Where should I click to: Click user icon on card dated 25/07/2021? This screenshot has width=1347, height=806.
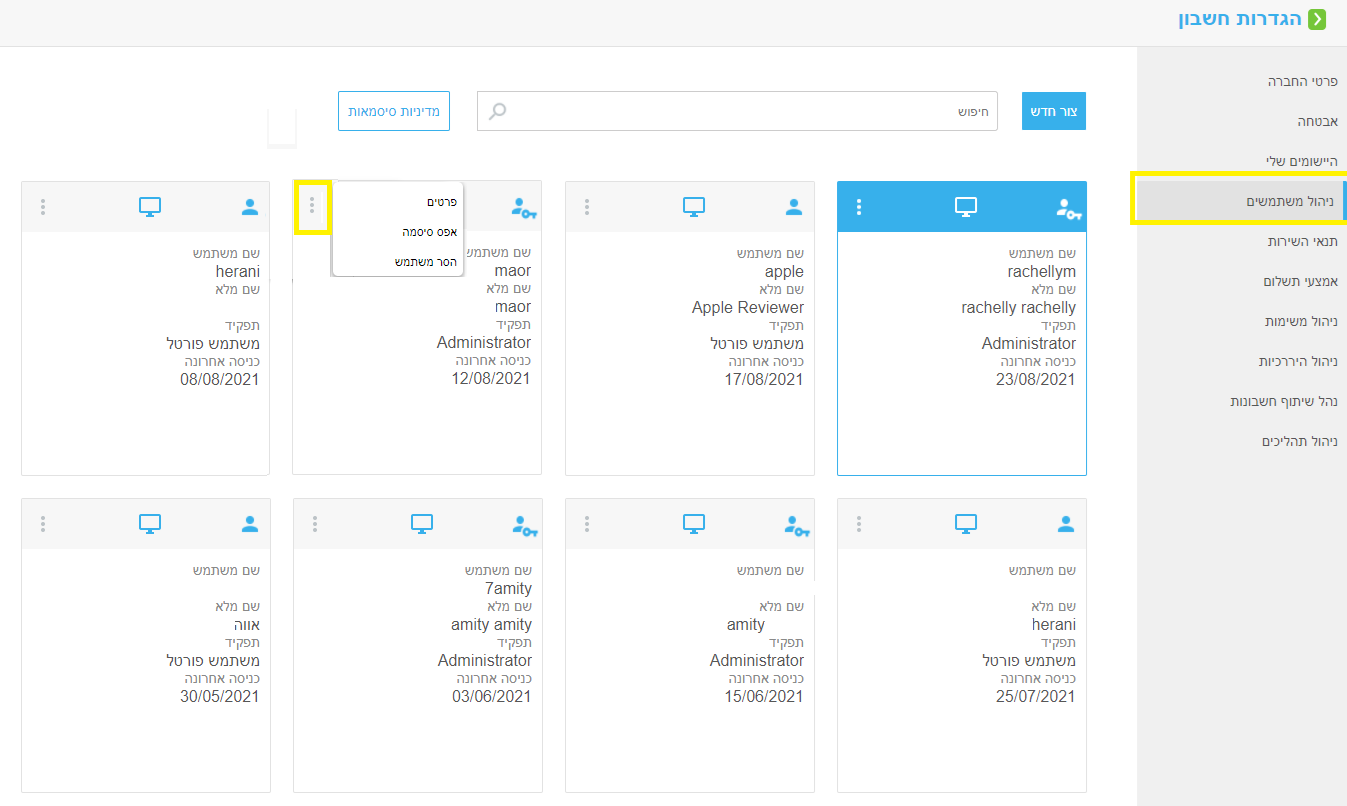1066,523
